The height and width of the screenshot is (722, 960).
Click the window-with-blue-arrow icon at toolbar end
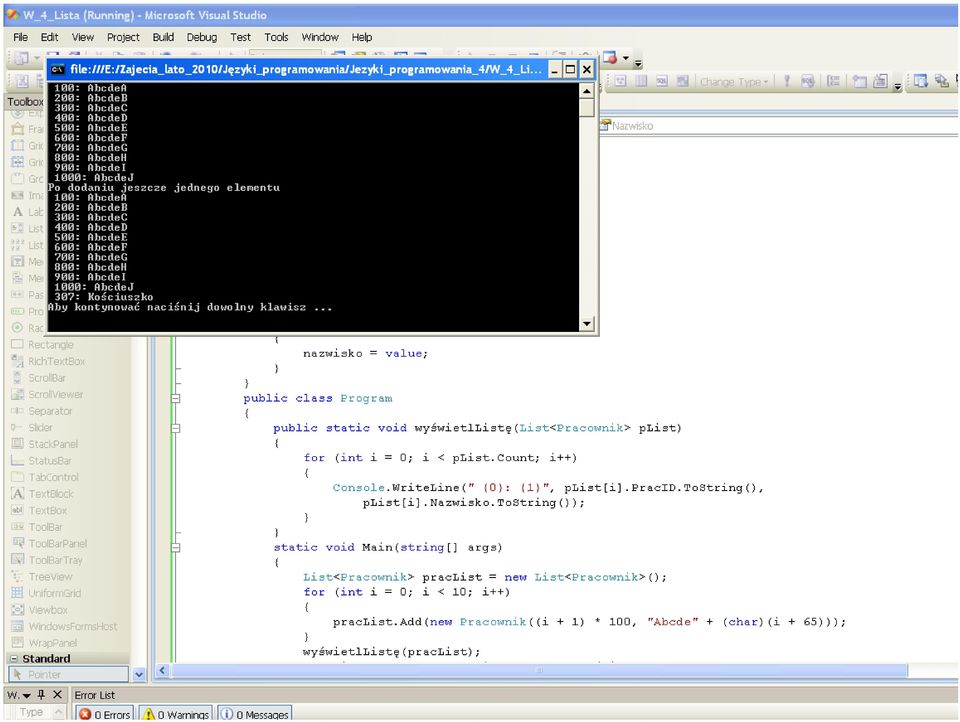pyautogui.click(x=920, y=81)
